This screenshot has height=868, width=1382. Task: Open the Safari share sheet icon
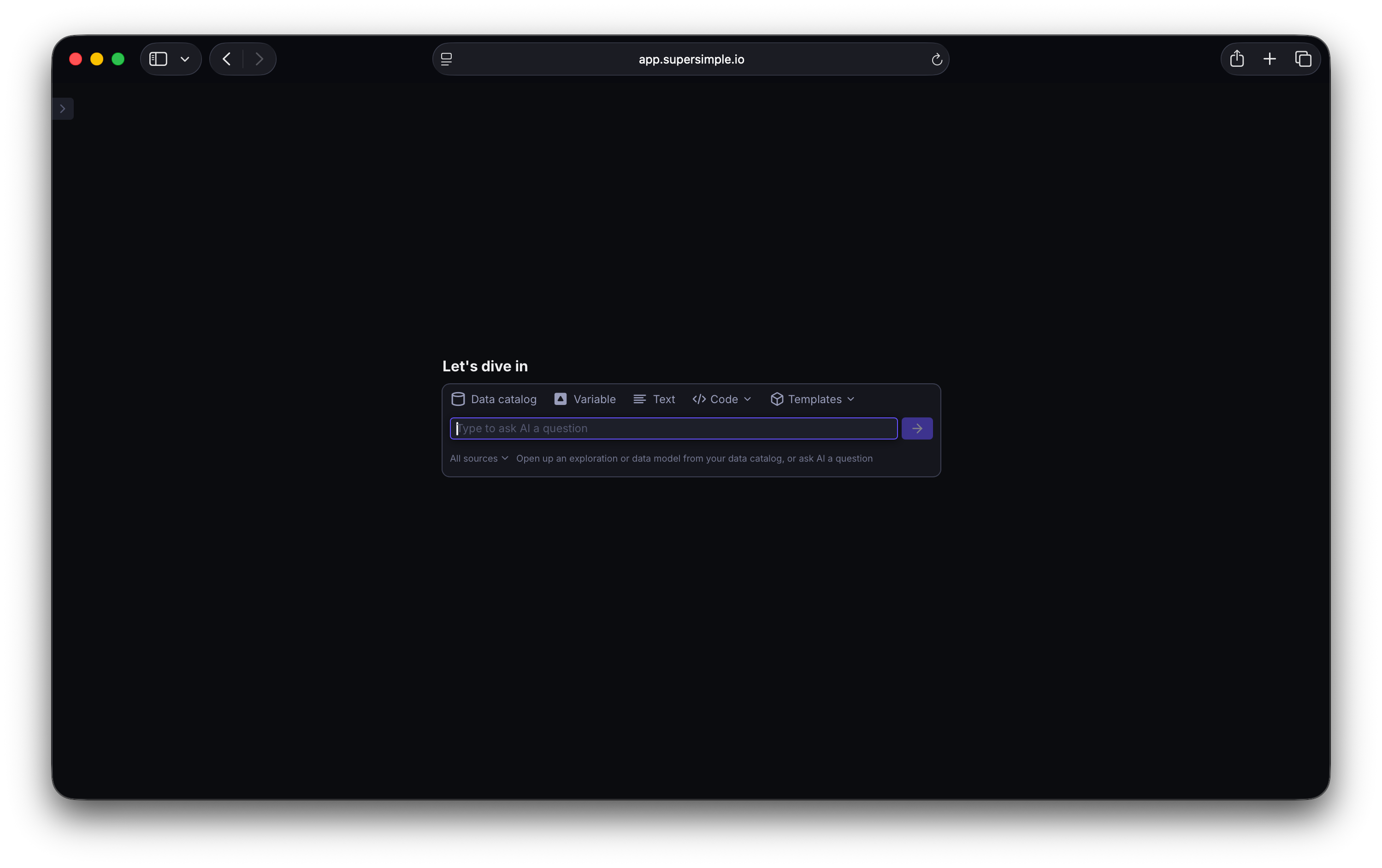point(1237,59)
